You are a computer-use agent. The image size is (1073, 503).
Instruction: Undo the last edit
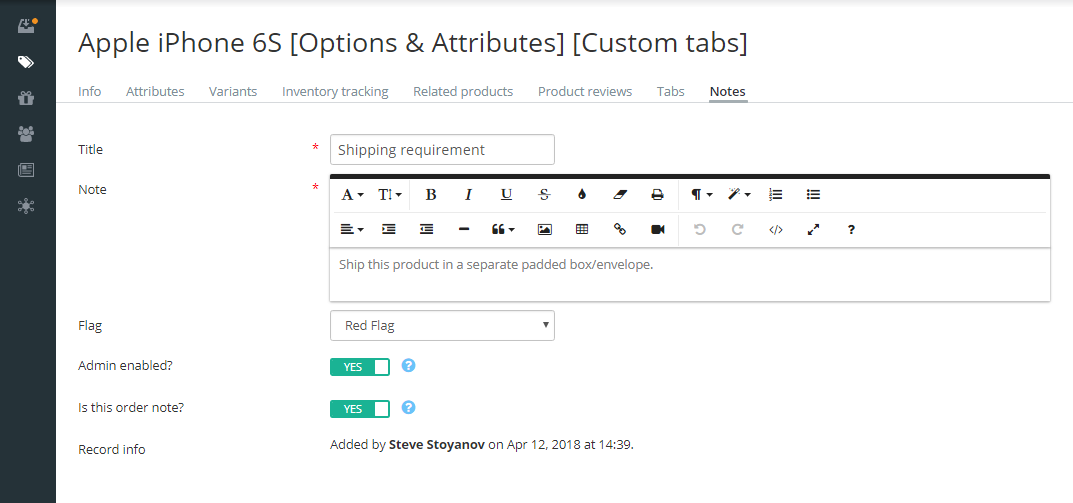[699, 230]
